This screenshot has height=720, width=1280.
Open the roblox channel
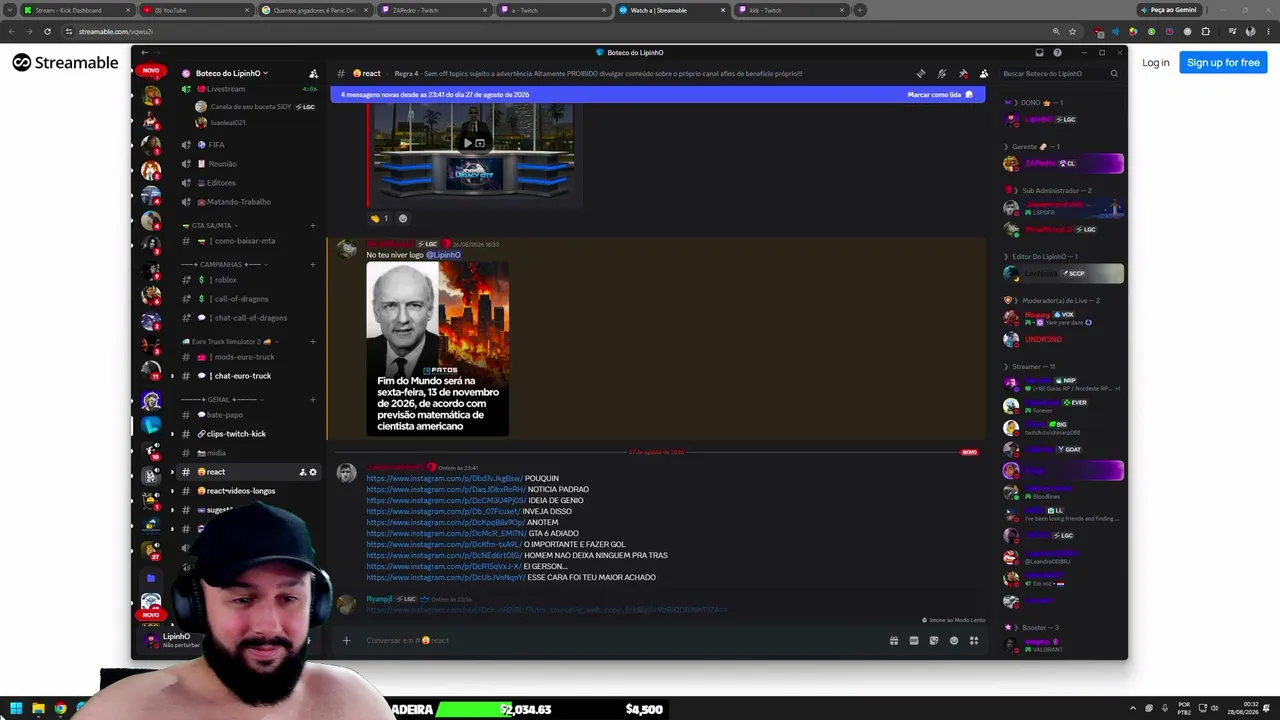[225, 280]
